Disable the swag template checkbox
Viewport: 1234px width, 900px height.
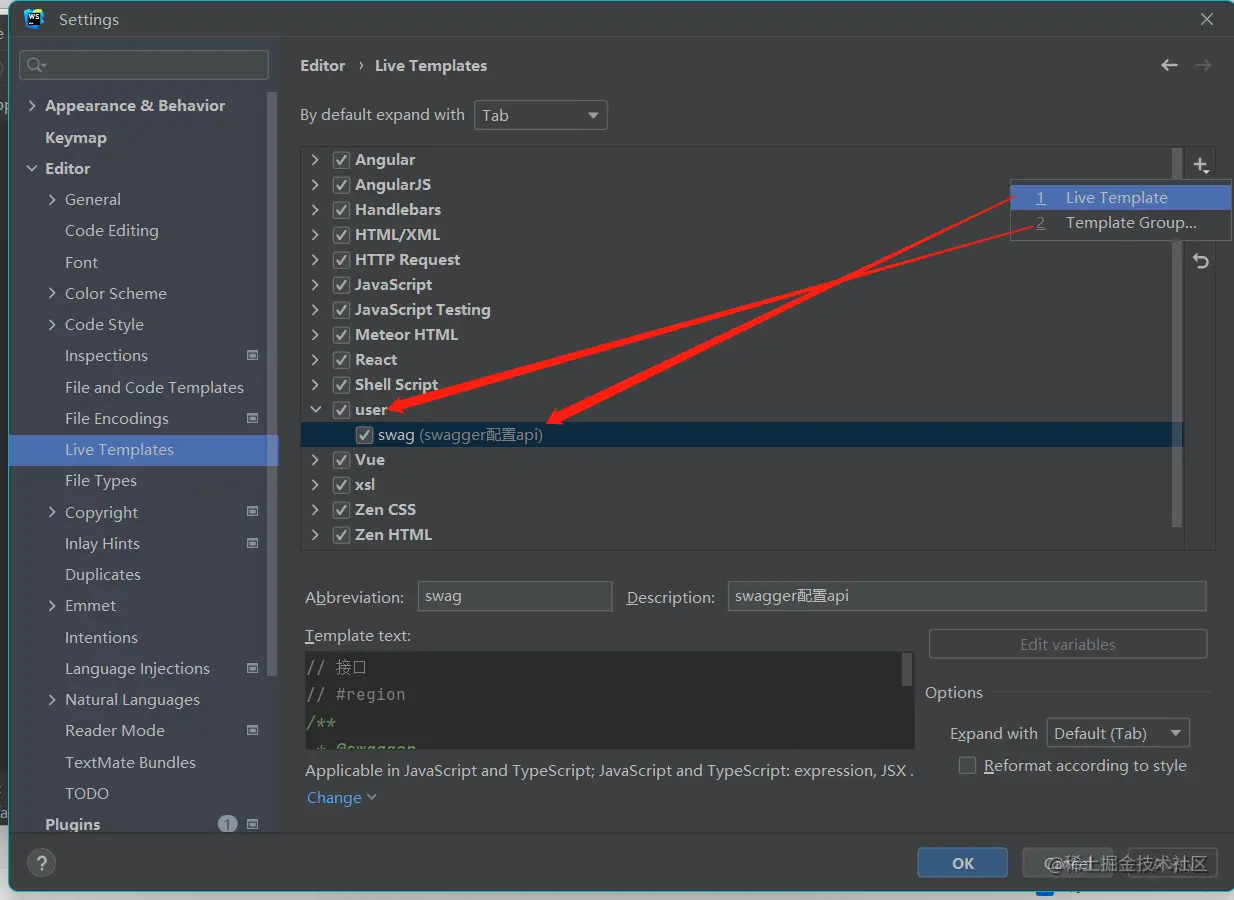pos(365,435)
